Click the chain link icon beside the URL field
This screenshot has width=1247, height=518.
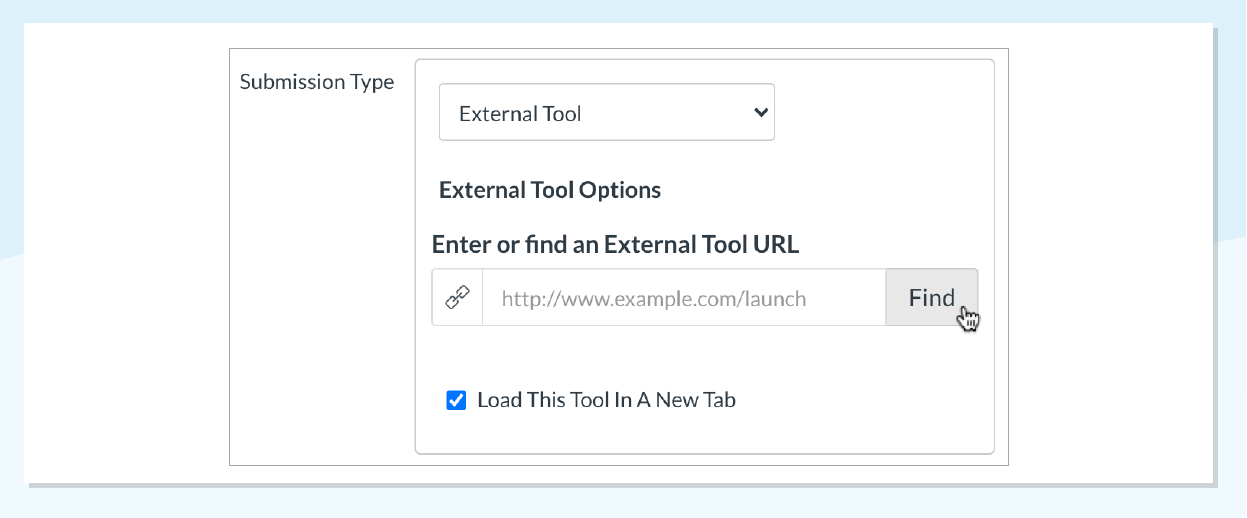[x=457, y=297]
